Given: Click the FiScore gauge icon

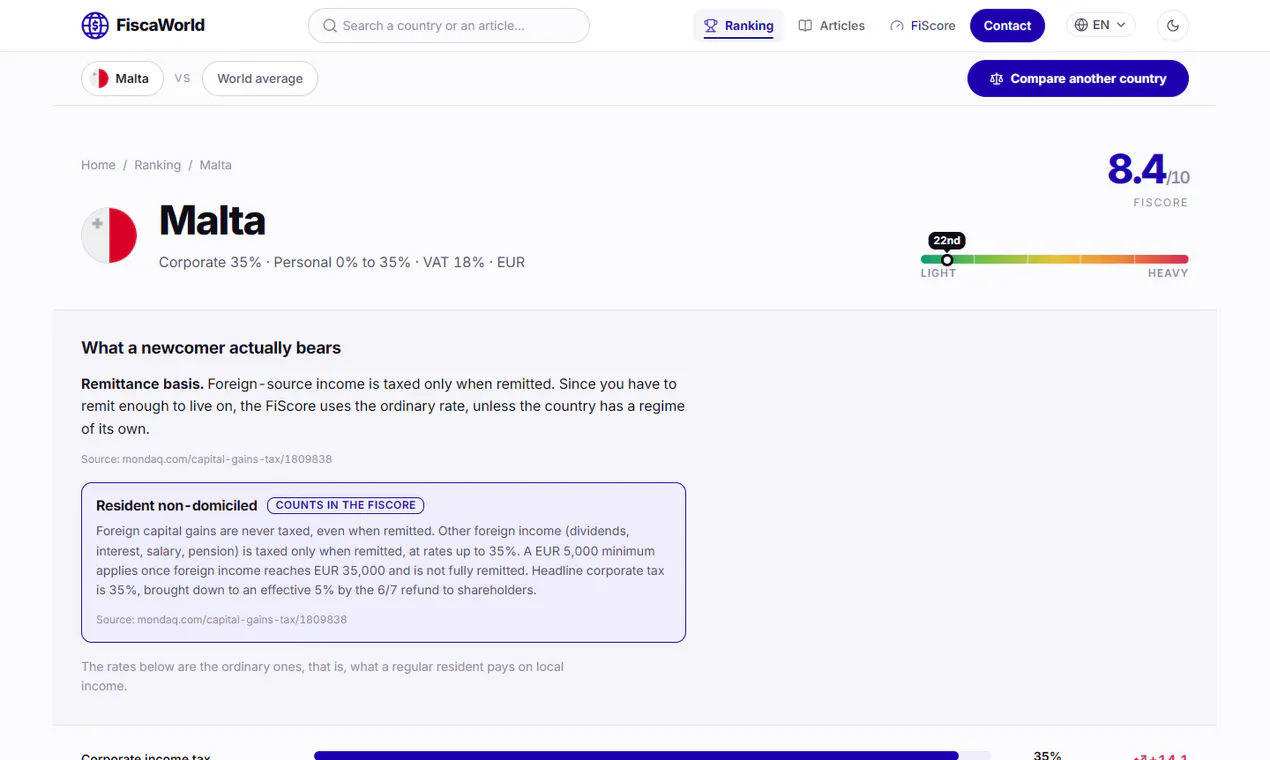Looking at the screenshot, I should 897,26.
